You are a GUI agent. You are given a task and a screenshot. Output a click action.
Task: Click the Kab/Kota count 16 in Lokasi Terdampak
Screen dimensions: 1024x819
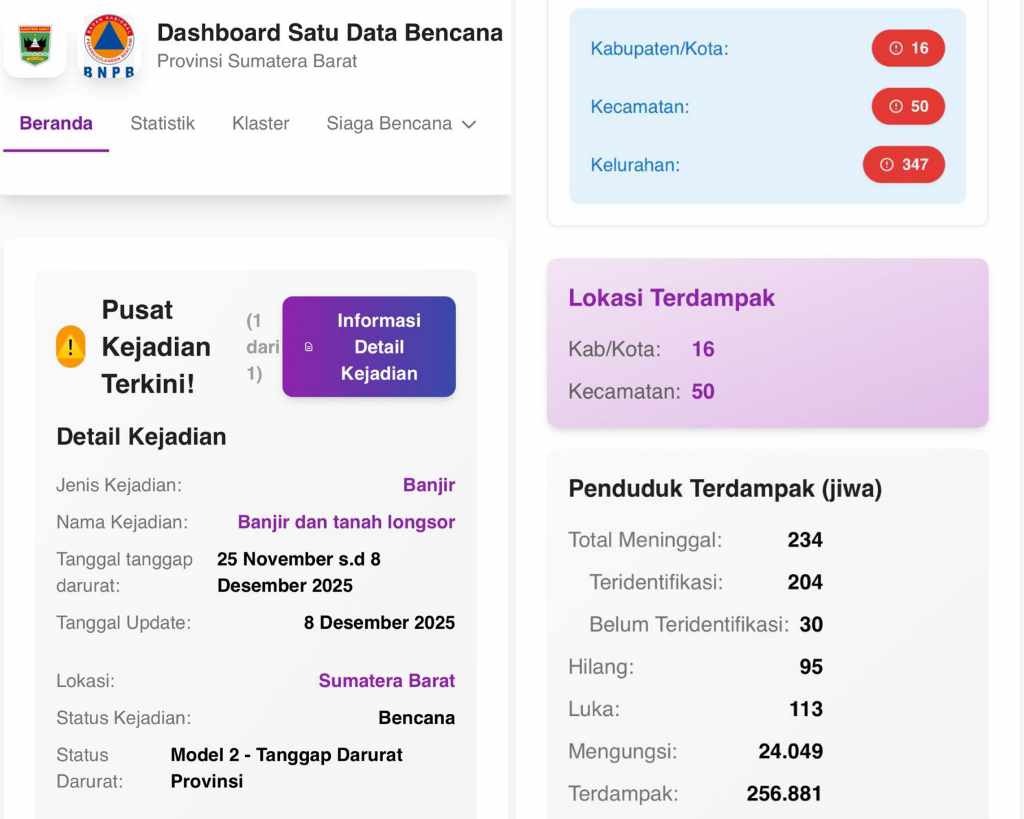tap(703, 349)
